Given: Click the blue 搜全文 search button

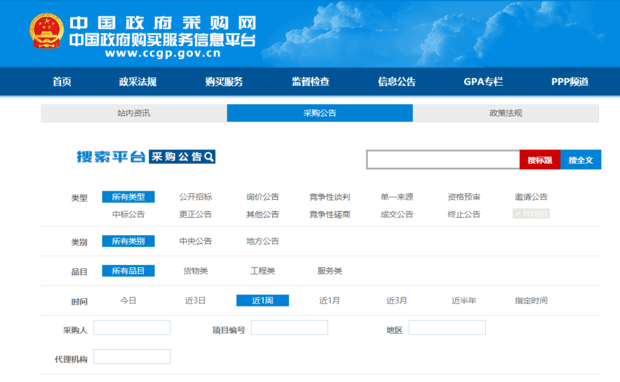Looking at the screenshot, I should (581, 160).
